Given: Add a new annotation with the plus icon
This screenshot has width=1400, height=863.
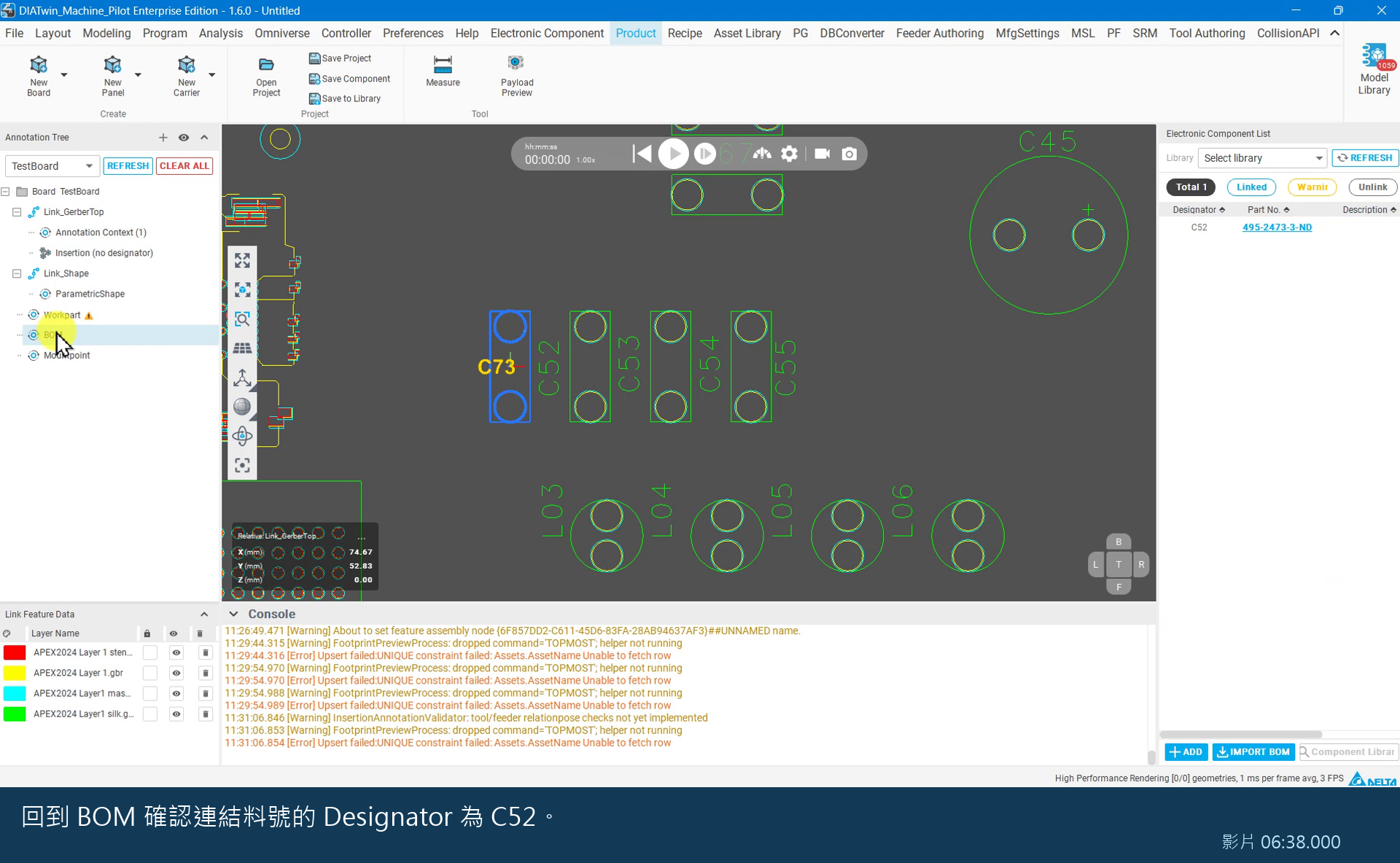Looking at the screenshot, I should coord(163,137).
